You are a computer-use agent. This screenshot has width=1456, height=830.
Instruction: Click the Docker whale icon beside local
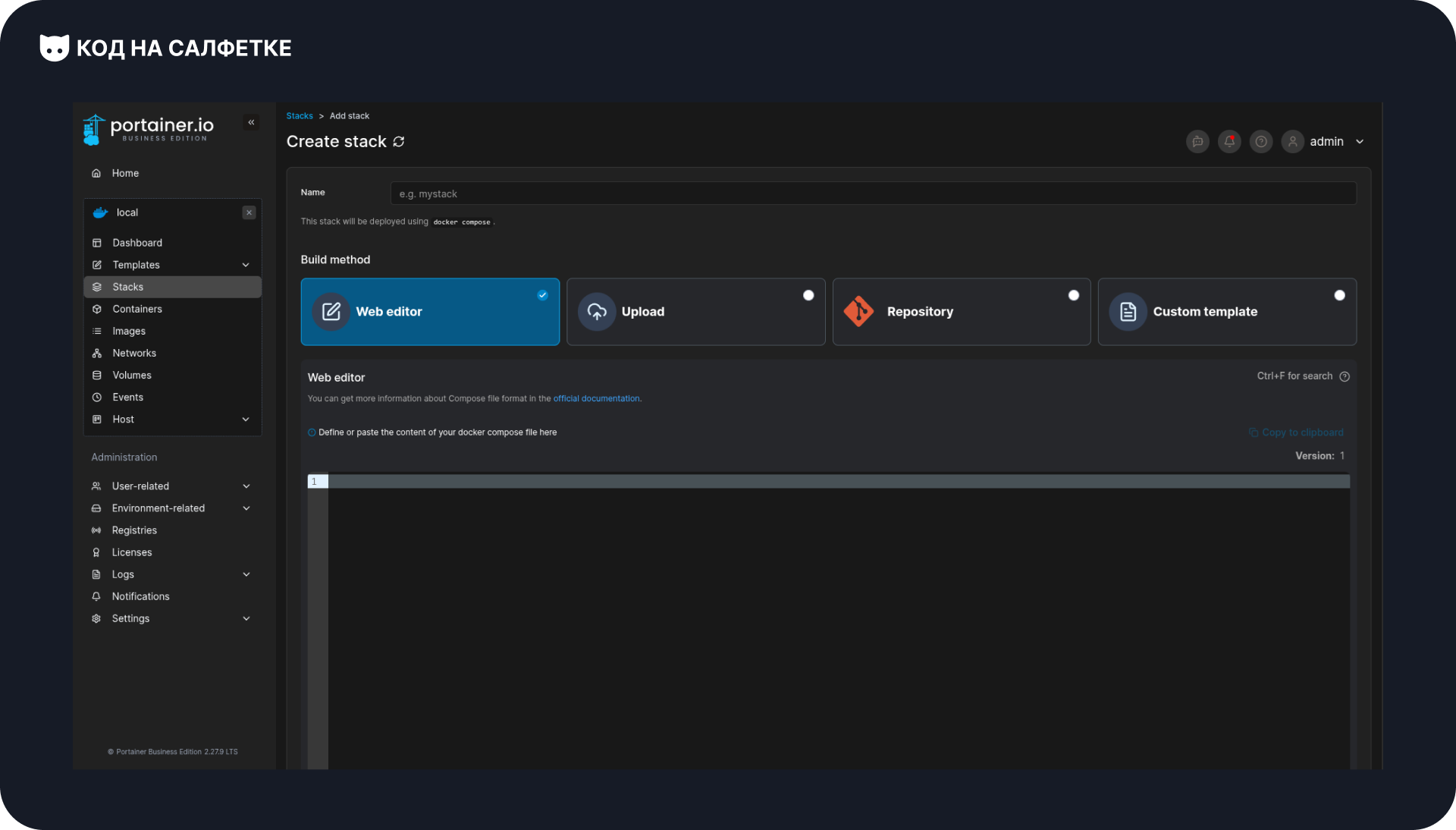pyautogui.click(x=100, y=213)
